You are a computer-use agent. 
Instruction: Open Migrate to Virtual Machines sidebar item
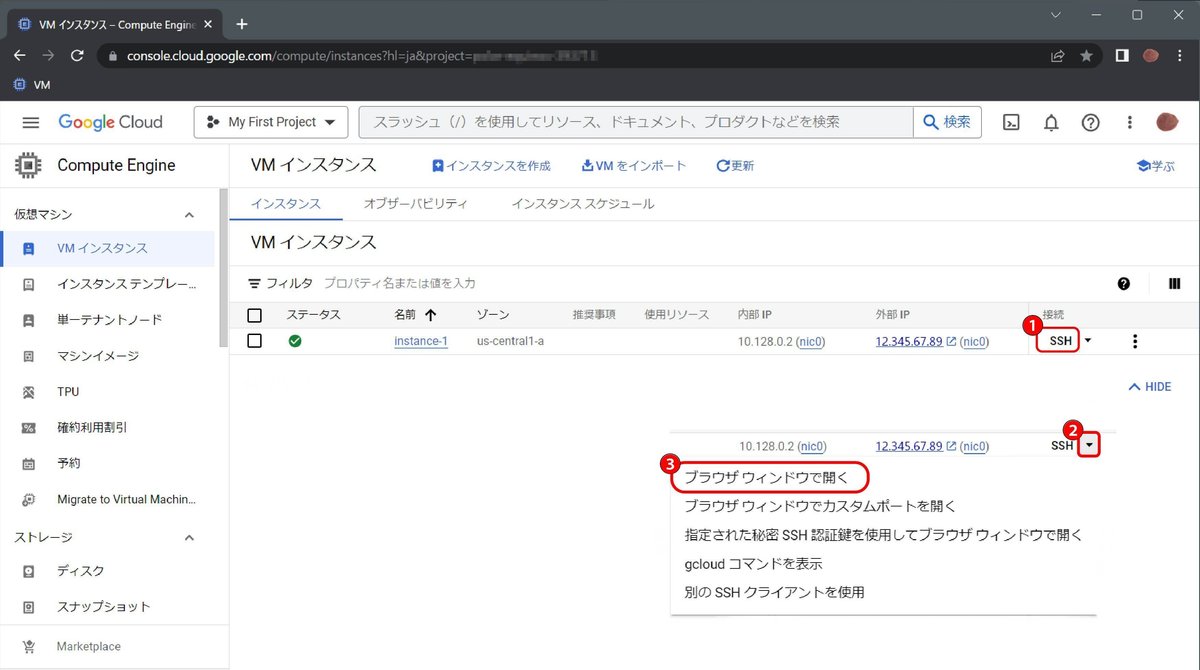coord(108,499)
